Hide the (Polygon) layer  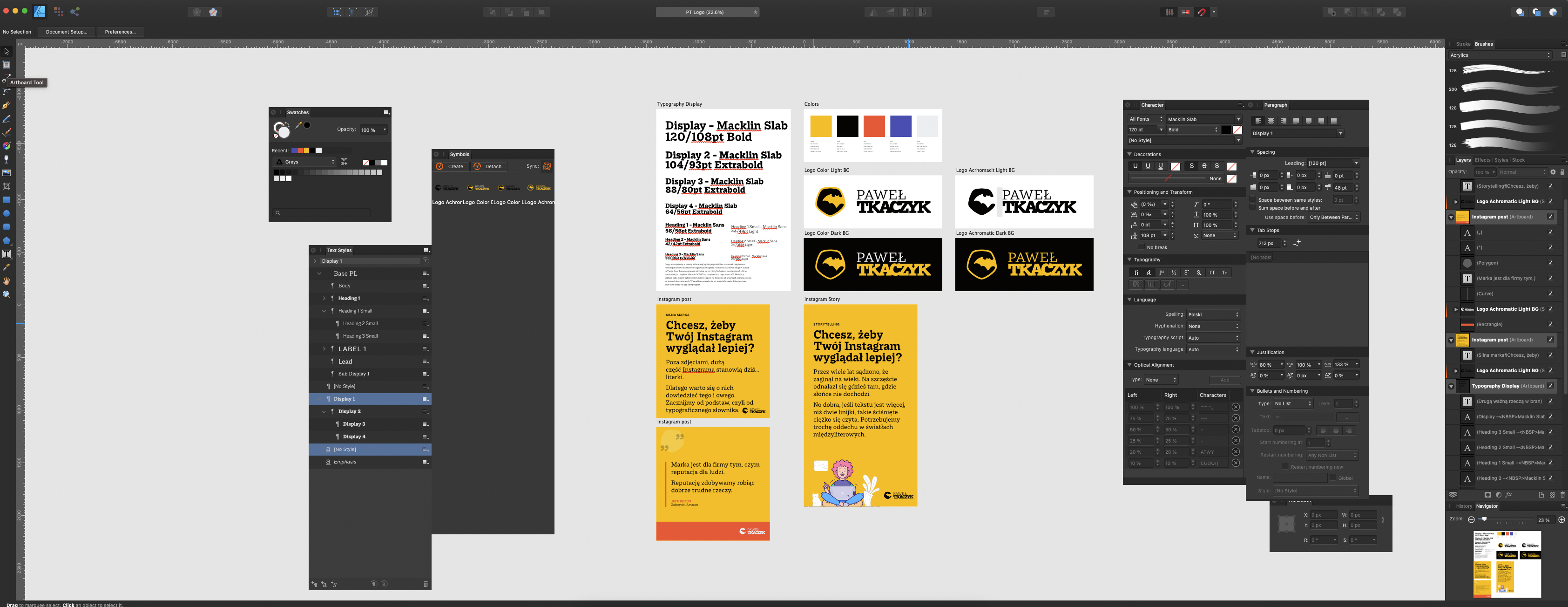click(x=1550, y=263)
